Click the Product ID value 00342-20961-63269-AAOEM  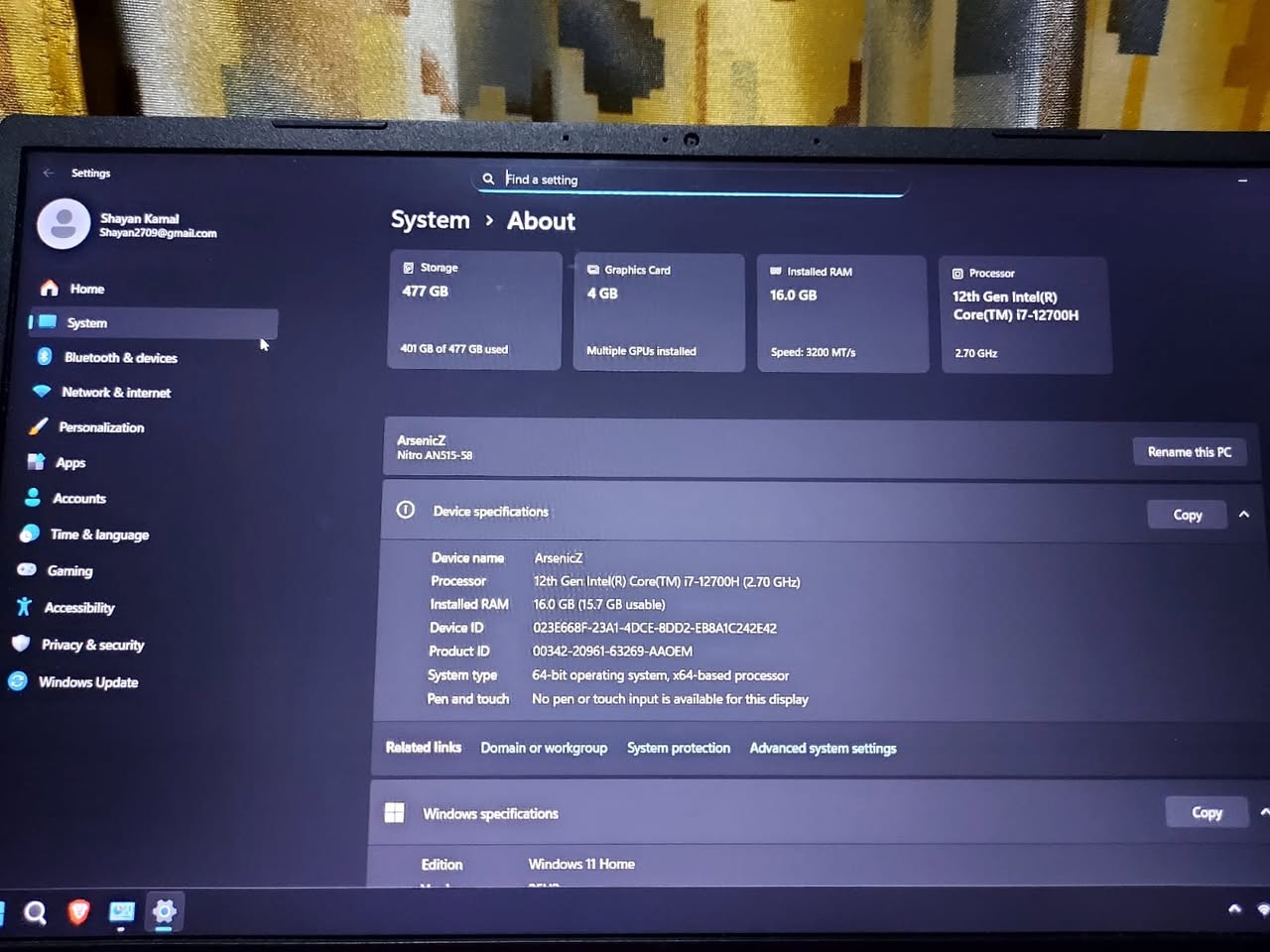tap(612, 652)
